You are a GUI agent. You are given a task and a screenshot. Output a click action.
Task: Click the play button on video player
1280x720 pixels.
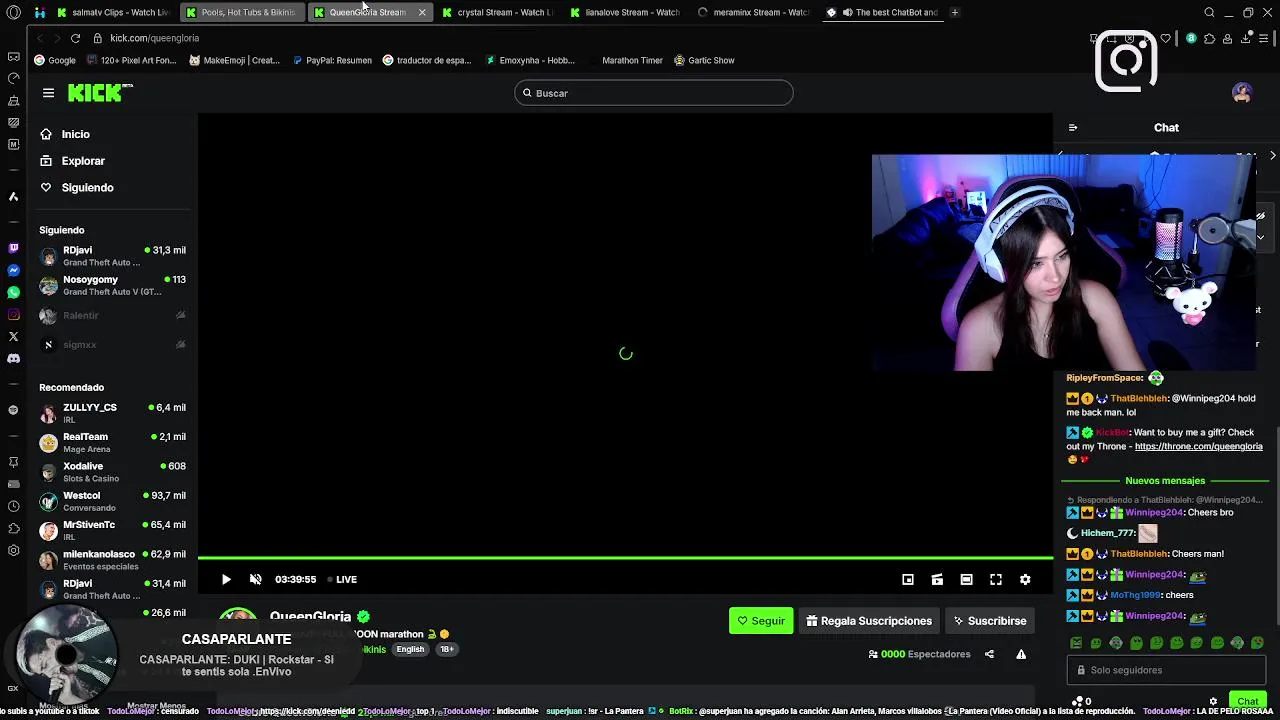226,579
